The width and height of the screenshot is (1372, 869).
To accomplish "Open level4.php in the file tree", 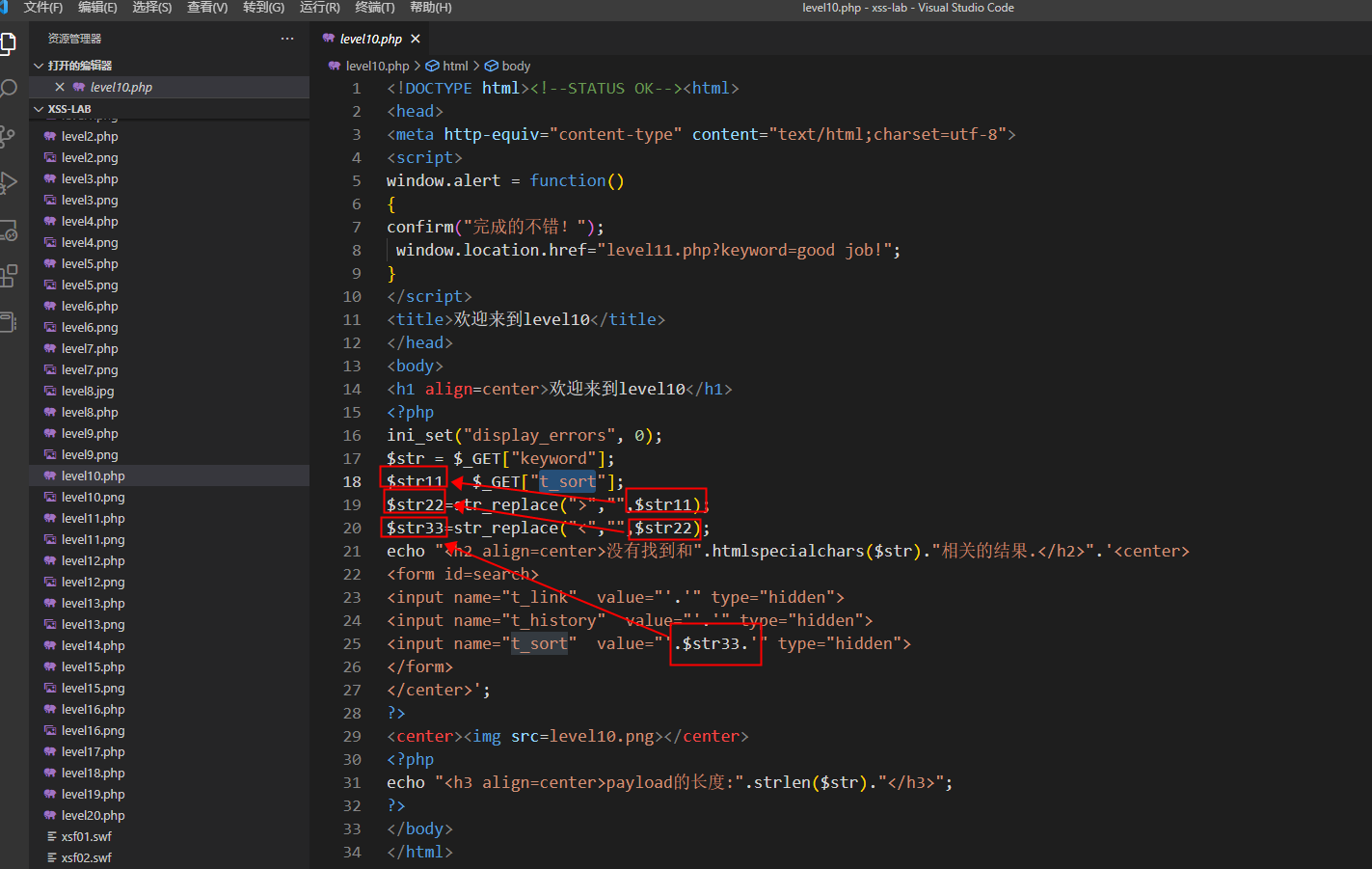I will [x=90, y=221].
